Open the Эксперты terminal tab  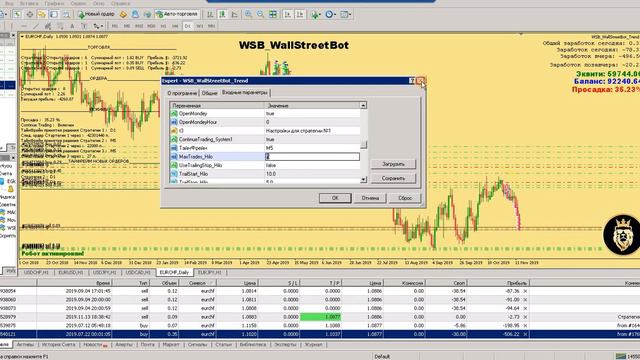coord(285,345)
